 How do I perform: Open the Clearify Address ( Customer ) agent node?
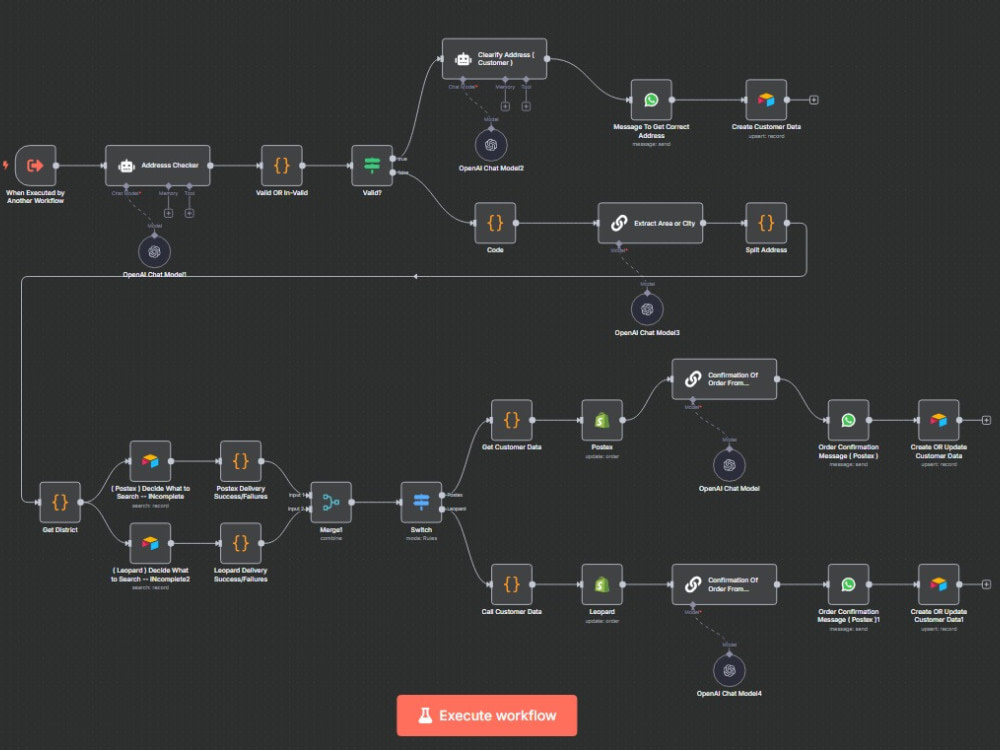point(494,59)
